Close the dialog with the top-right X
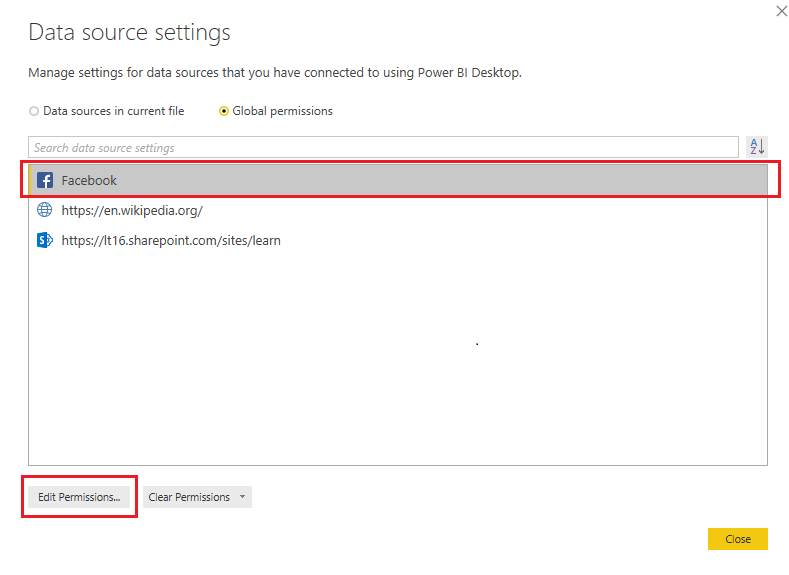 click(x=781, y=11)
